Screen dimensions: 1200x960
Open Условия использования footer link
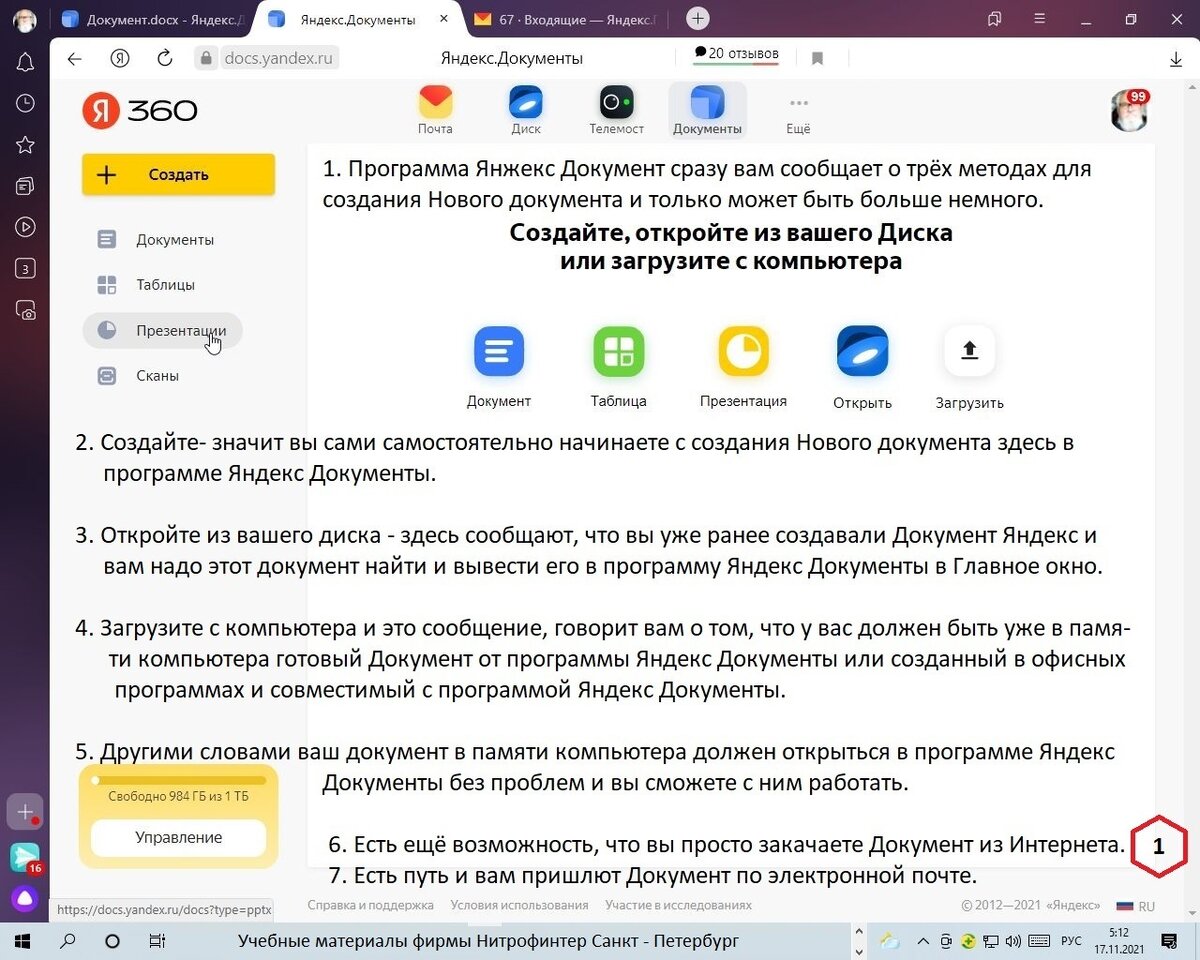click(519, 905)
